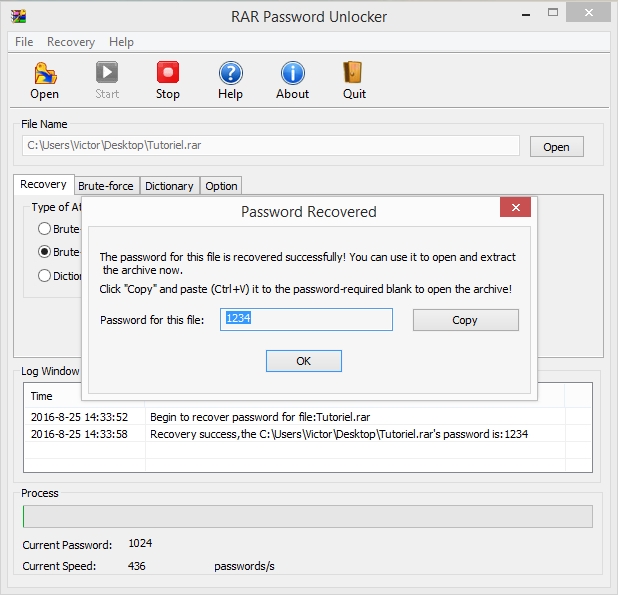Screen dimensions: 618x595
Task: Show About info with blue i icon
Action: tap(292, 73)
